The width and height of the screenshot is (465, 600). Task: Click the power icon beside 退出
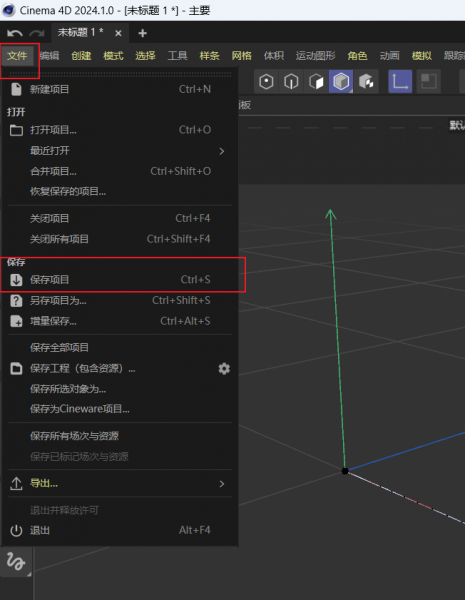coord(16,530)
